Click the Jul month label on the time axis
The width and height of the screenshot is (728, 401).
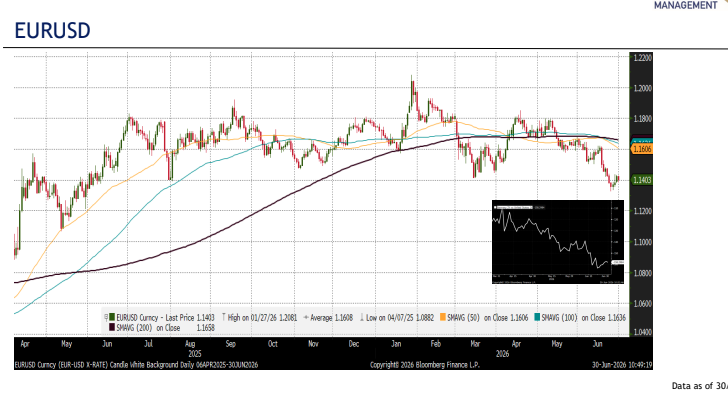coord(148,344)
